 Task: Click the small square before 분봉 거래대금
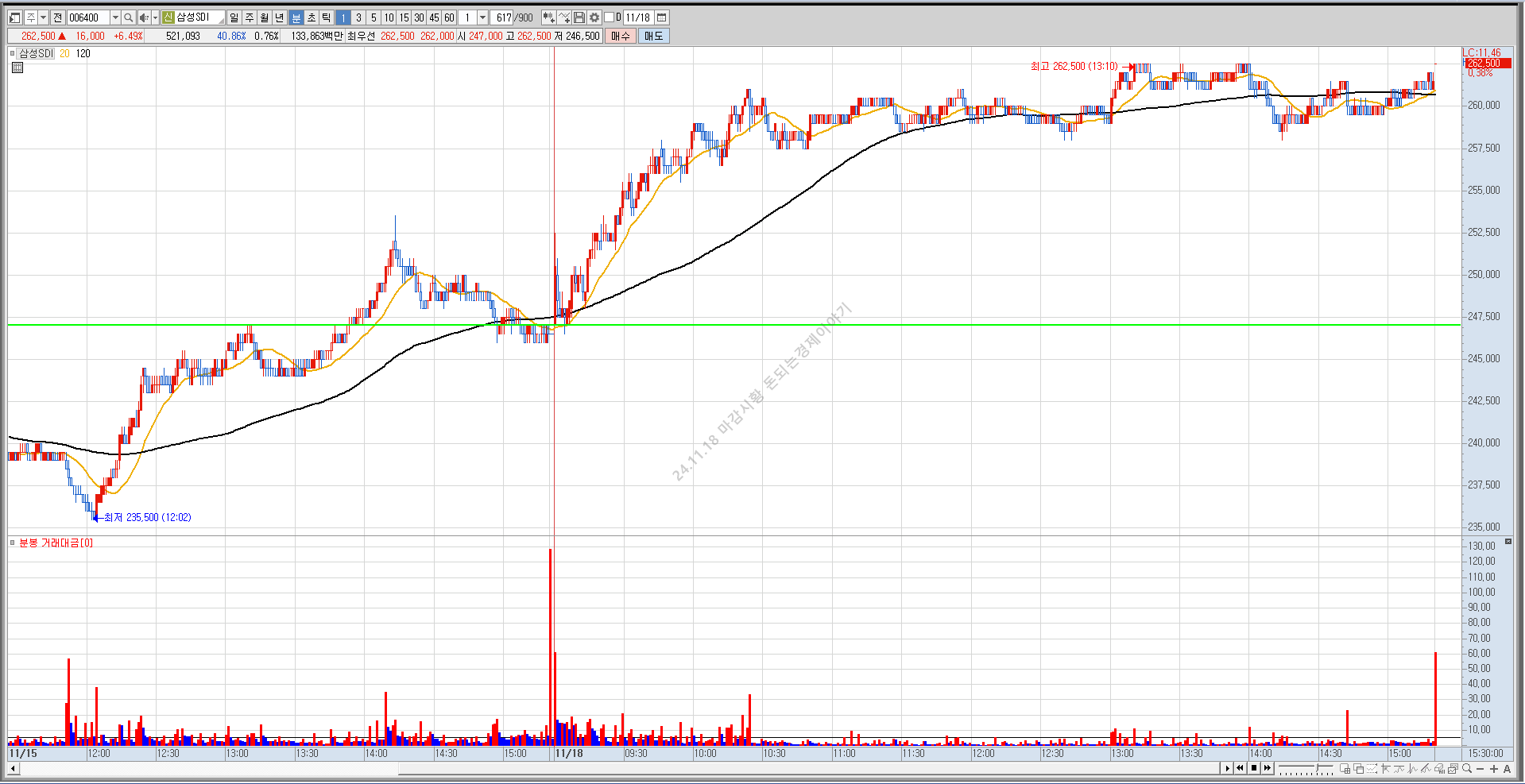click(x=12, y=543)
